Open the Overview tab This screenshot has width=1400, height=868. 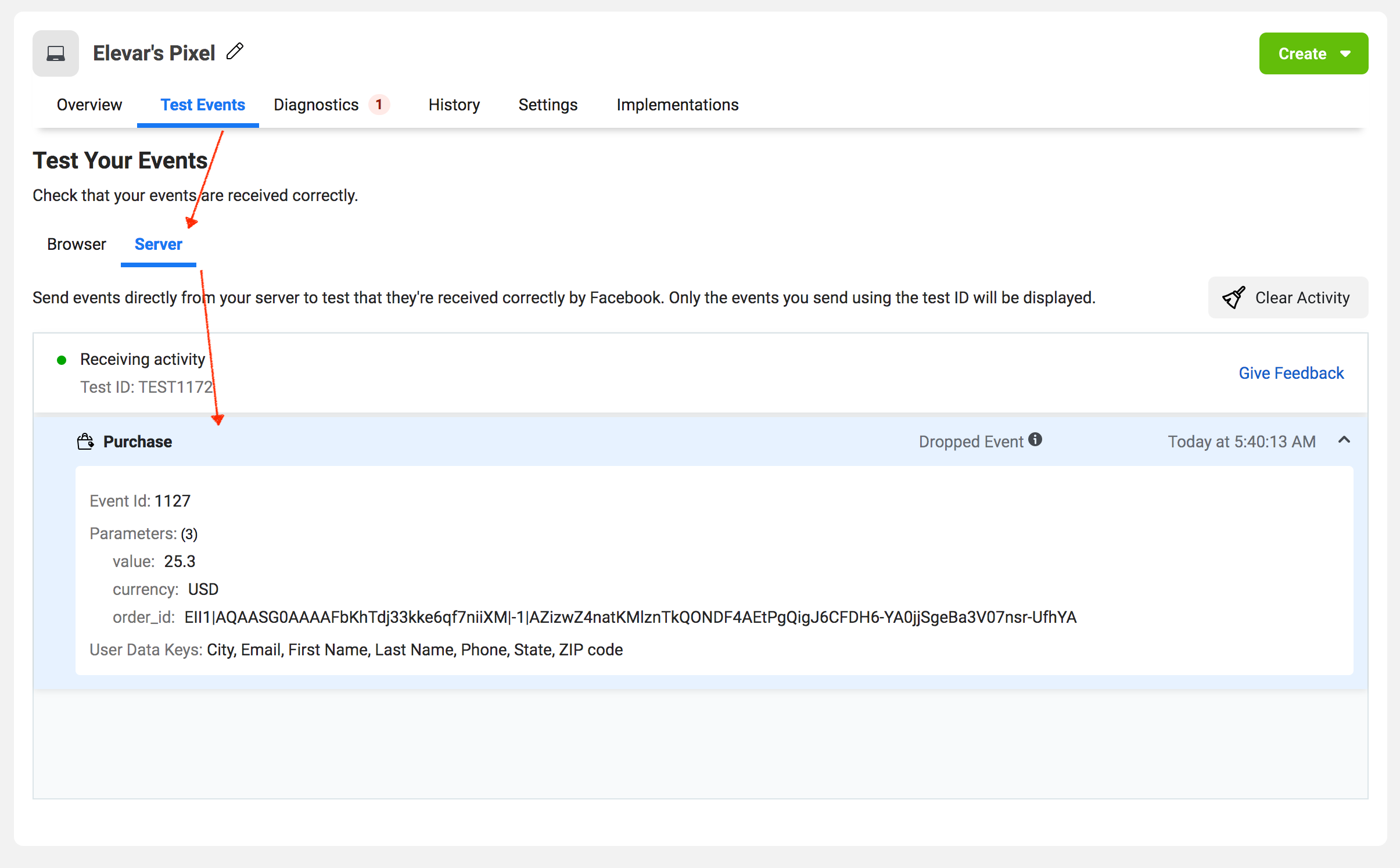coord(89,105)
